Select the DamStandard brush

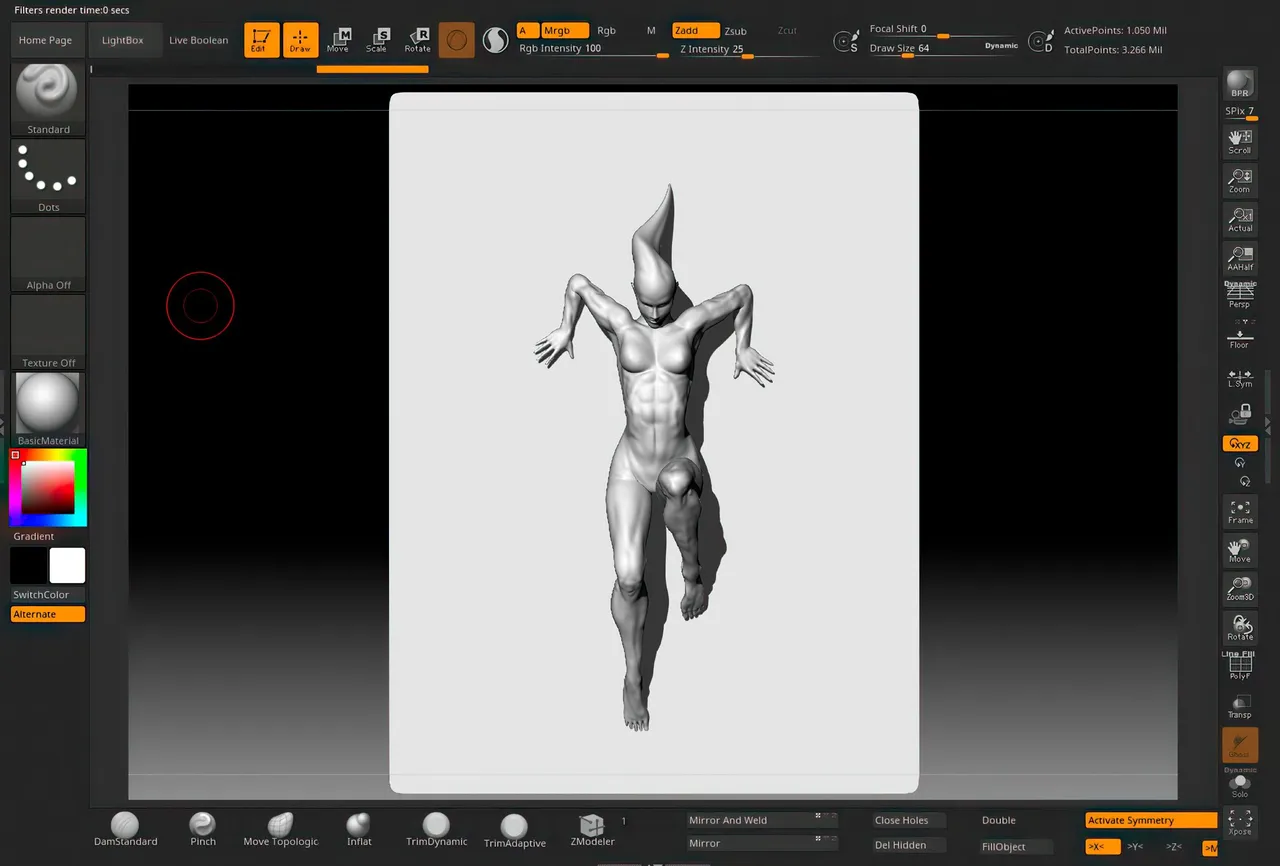(125, 829)
